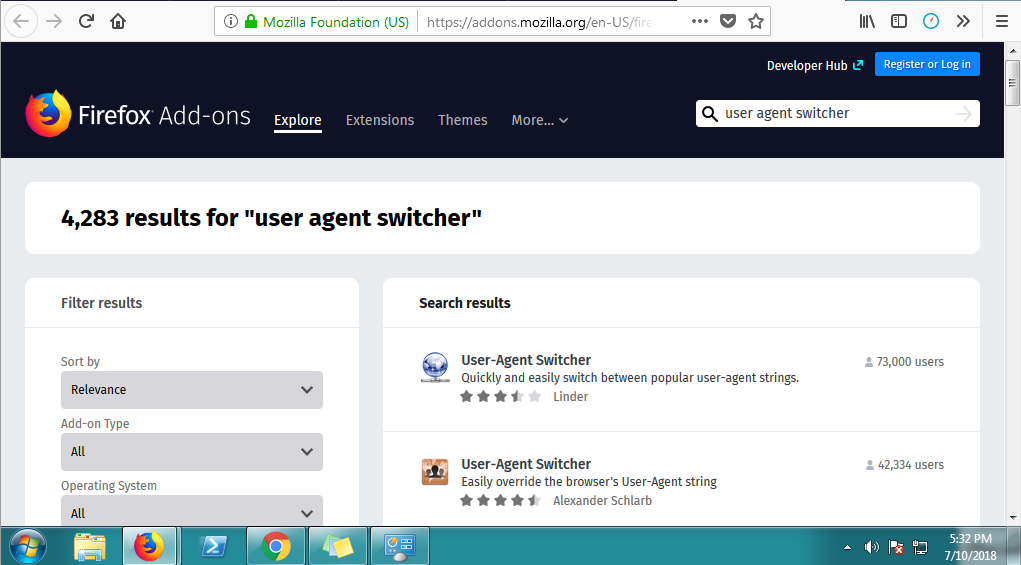Launch PowerShell from the taskbar
This screenshot has width=1021, height=565.
coord(212,545)
